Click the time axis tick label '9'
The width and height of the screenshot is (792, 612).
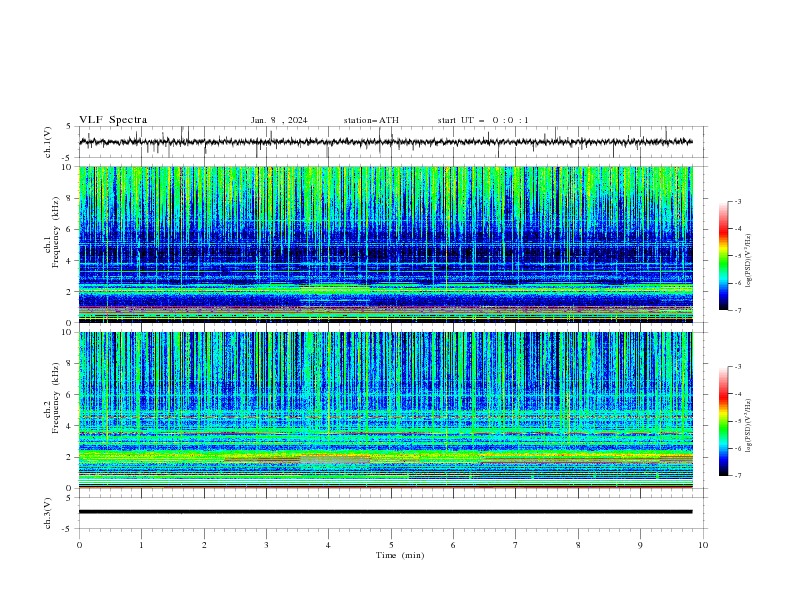tap(640, 545)
